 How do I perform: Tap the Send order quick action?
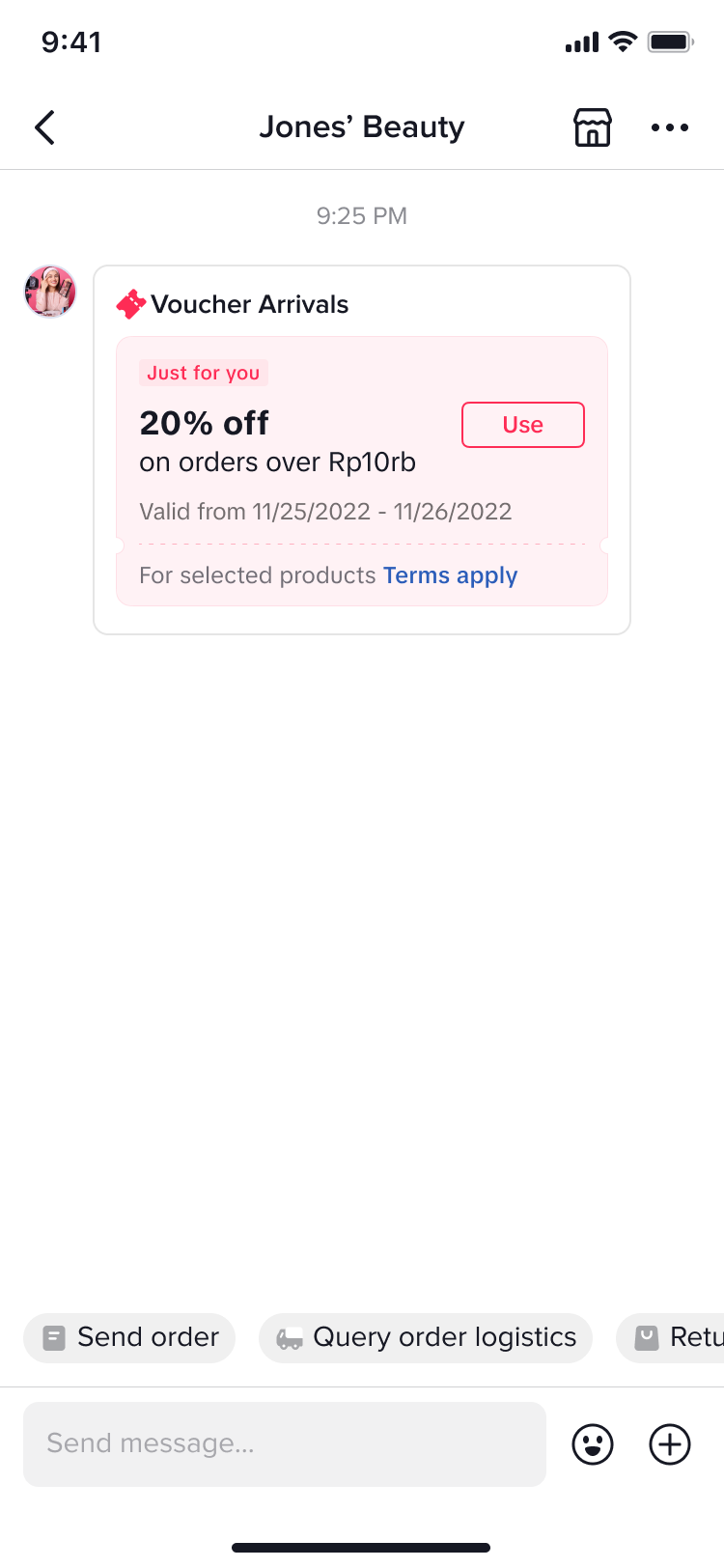tap(129, 1337)
